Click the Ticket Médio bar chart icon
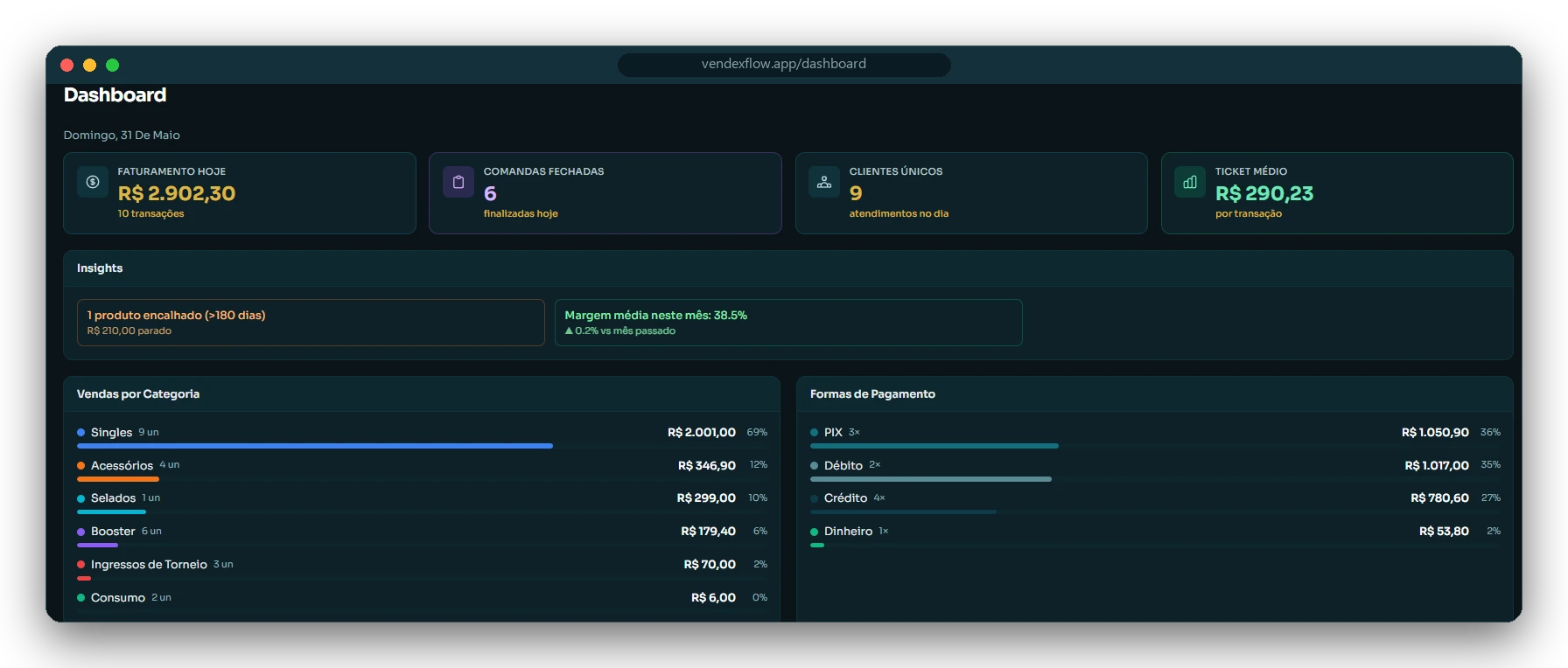Viewport: 1568px width, 668px height. 1190,182
